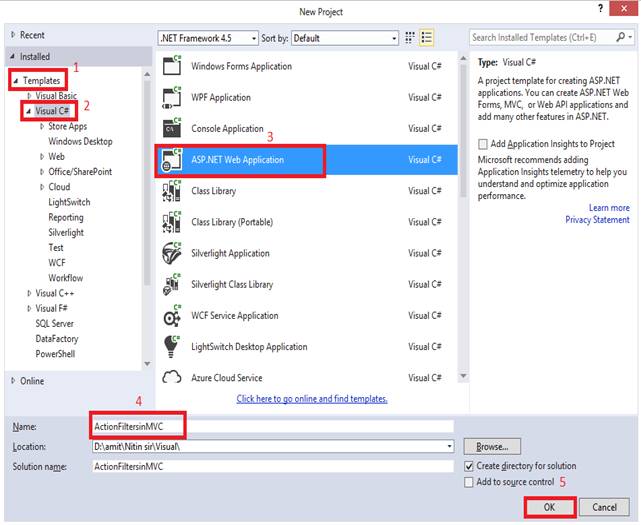Enable Add Application Insights to Project
The width and height of the screenshot is (641, 525).
[x=483, y=144]
